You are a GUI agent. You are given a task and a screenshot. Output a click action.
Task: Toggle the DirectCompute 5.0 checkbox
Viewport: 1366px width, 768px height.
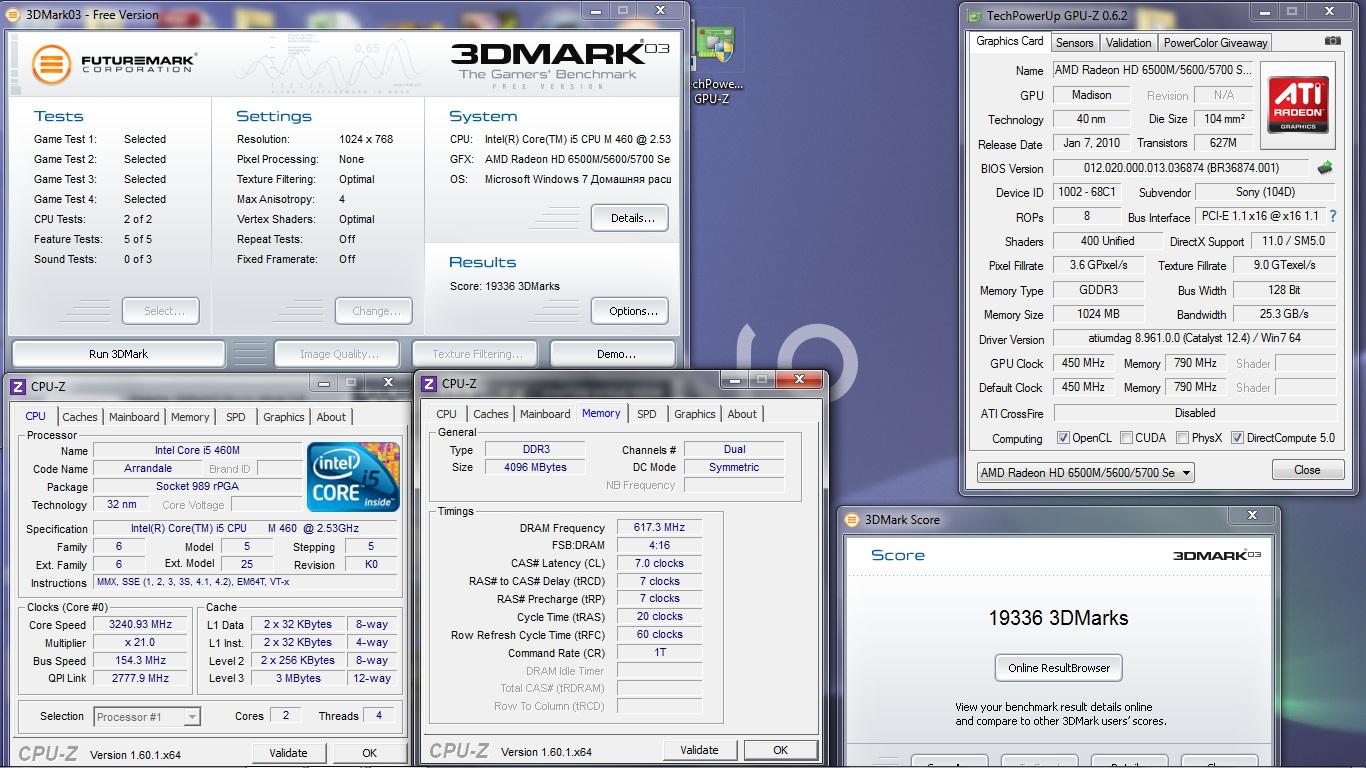[x=1237, y=438]
